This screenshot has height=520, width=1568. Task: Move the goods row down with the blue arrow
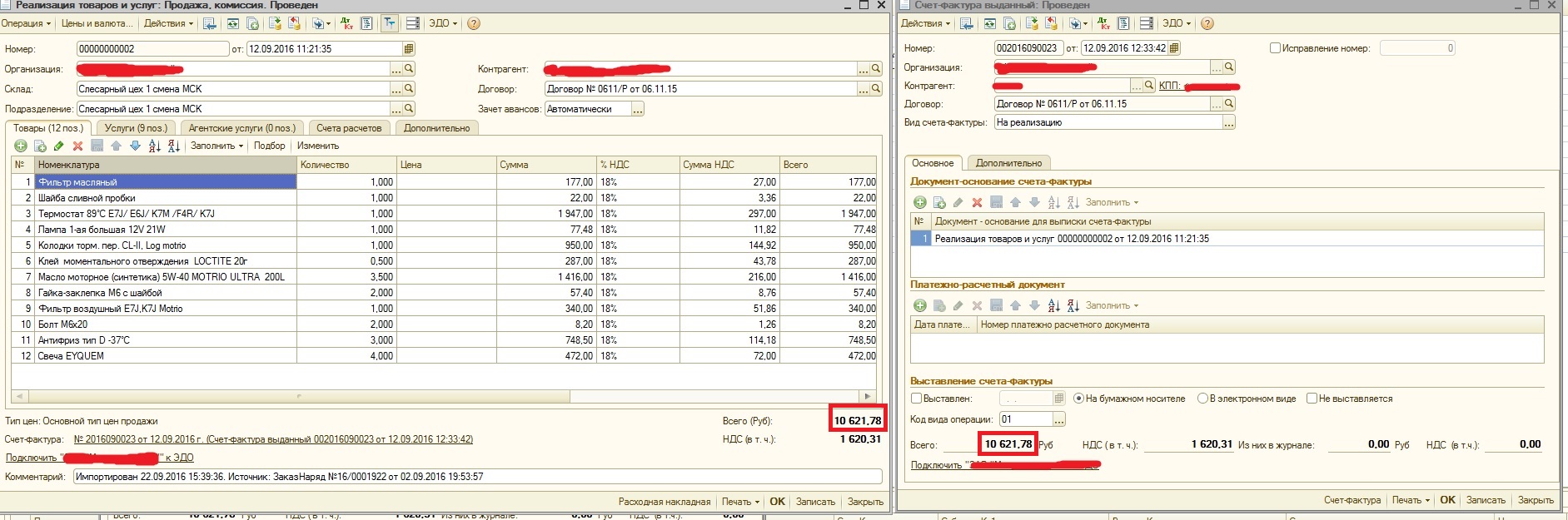tap(135, 146)
